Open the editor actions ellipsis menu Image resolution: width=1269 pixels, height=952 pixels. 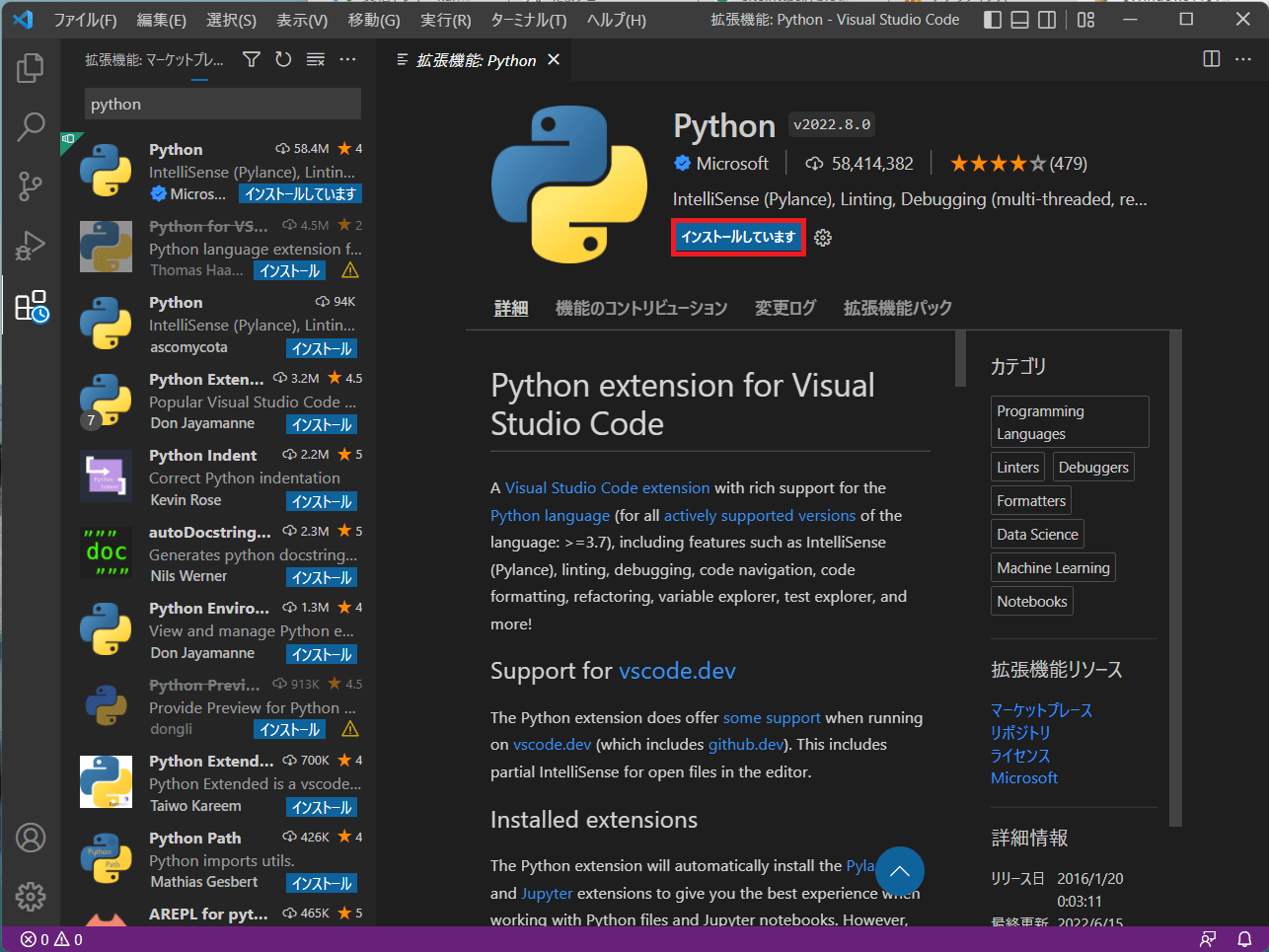pyautogui.click(x=1242, y=58)
